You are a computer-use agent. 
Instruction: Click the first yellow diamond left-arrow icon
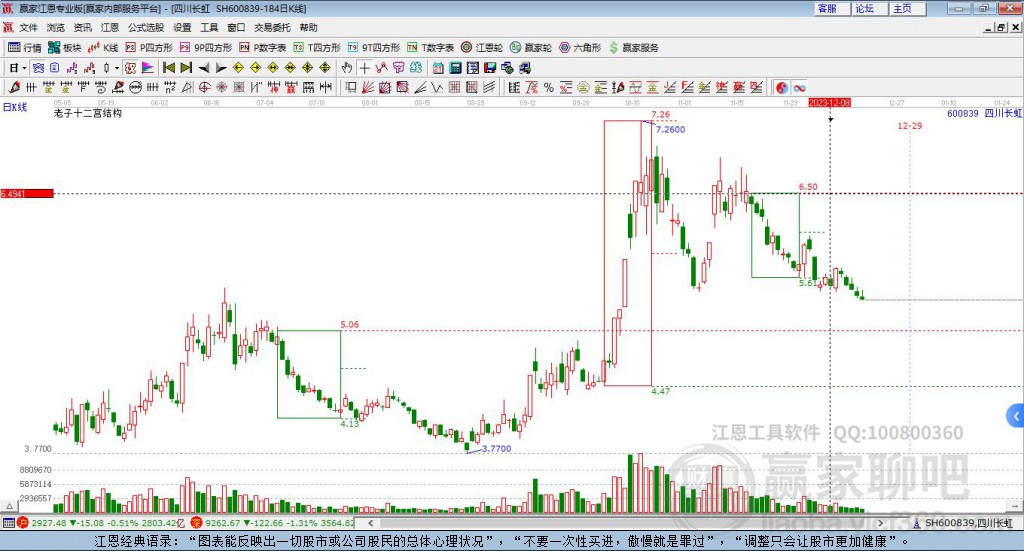tap(238, 68)
